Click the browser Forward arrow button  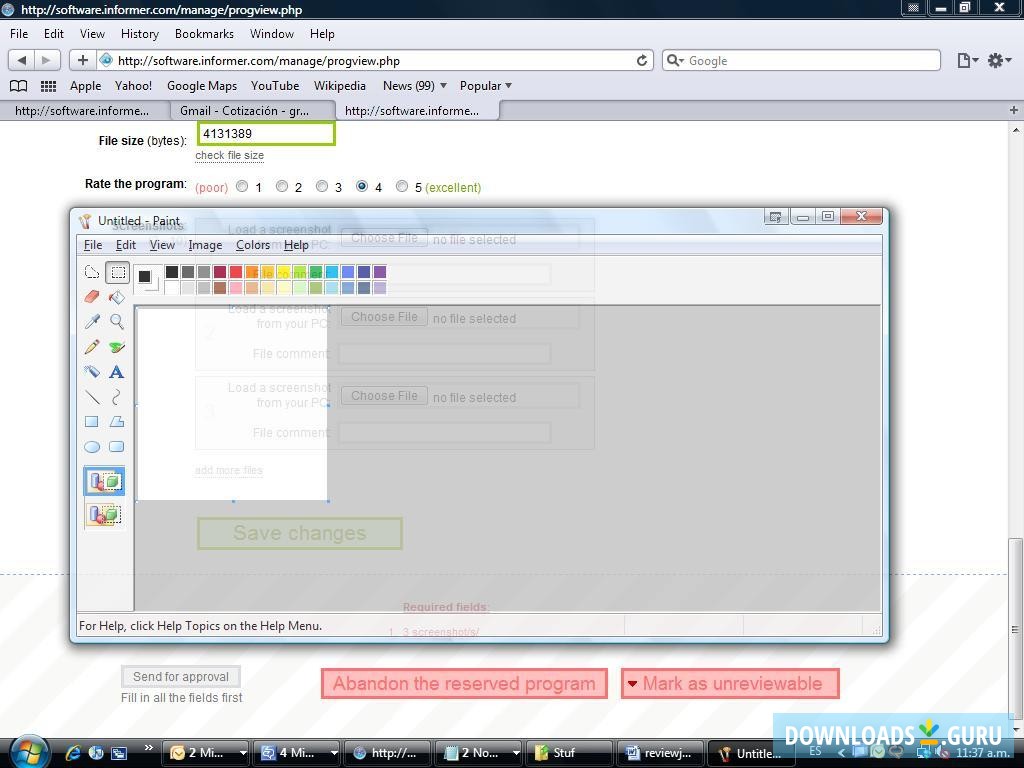coord(46,60)
